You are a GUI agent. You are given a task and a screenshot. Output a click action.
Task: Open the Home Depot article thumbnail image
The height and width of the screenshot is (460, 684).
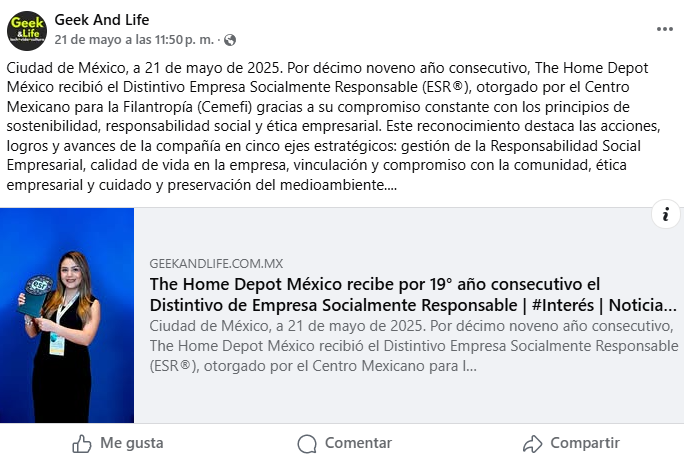[67, 315]
